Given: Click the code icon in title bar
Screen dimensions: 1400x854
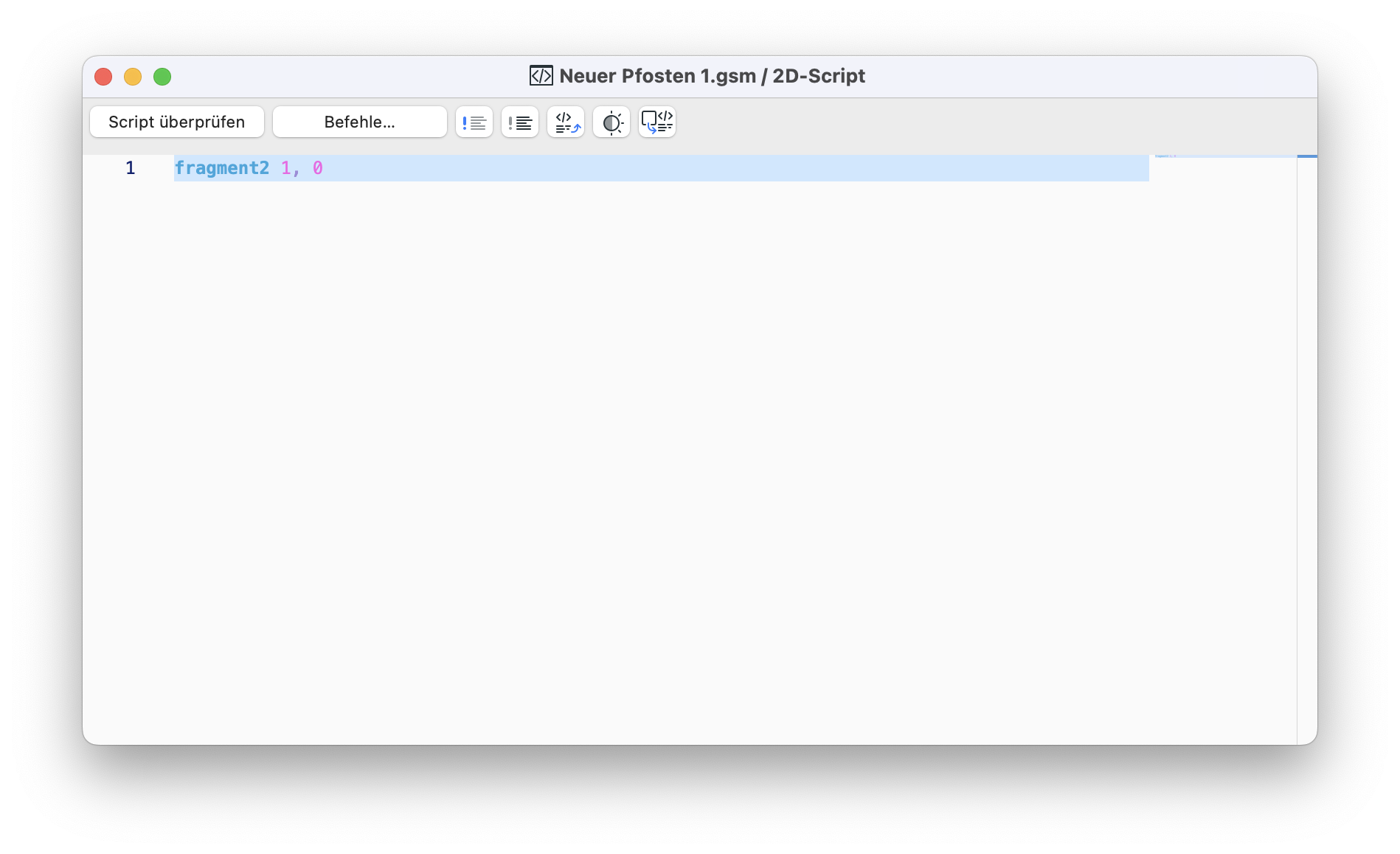Looking at the screenshot, I should point(541,76).
